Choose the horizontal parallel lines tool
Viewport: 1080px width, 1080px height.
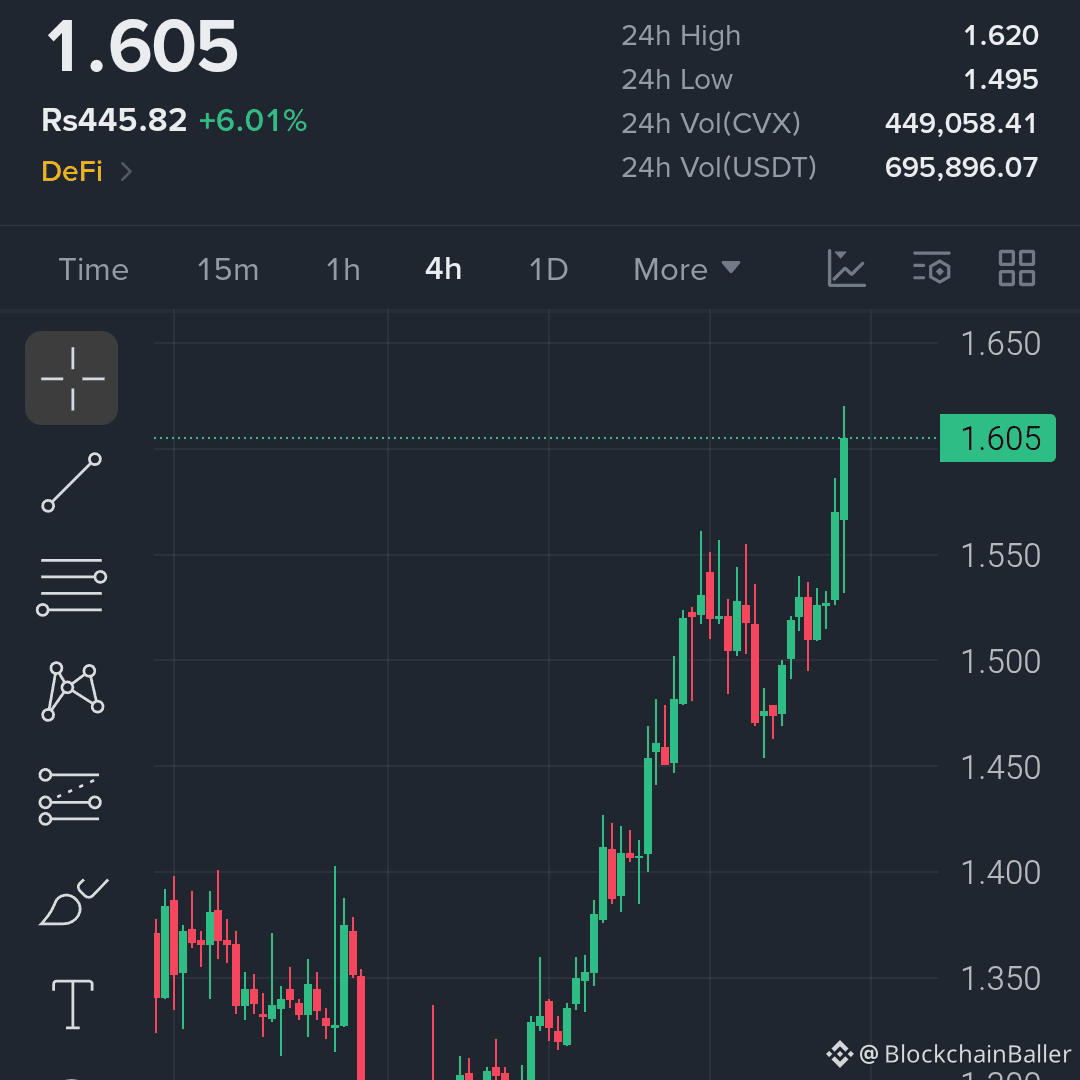click(72, 586)
